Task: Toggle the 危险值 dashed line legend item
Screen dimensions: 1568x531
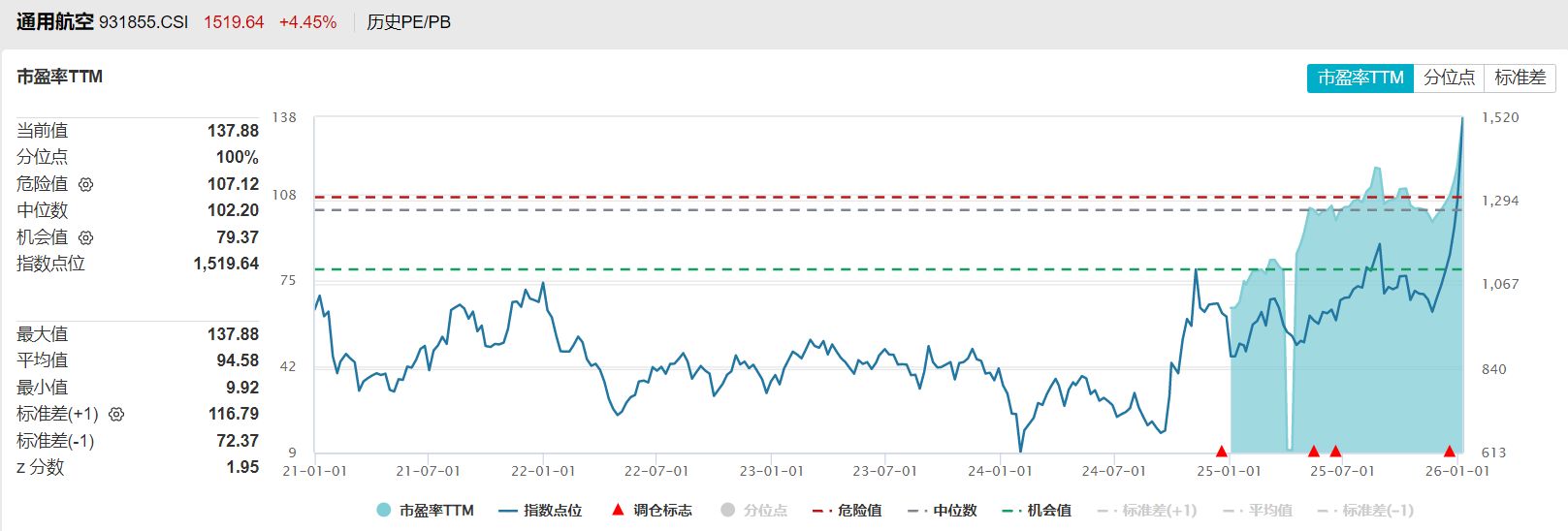Action: click(848, 510)
